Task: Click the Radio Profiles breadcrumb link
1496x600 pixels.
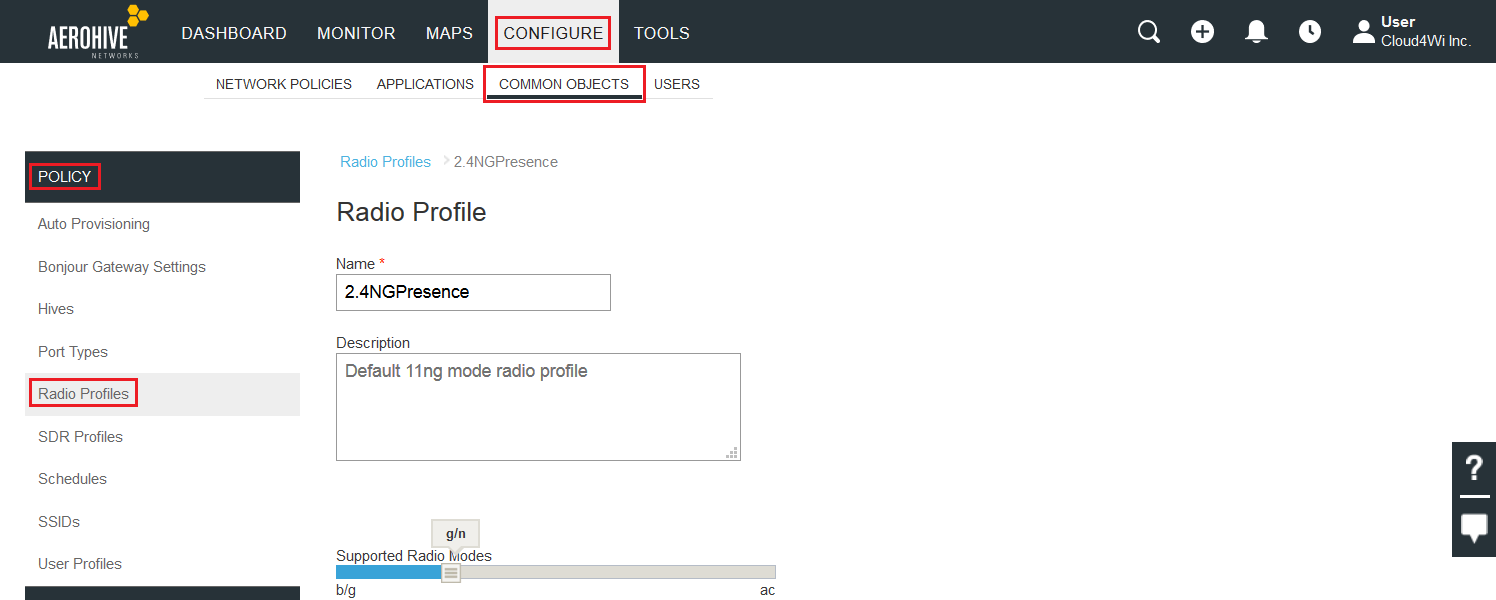Action: coord(385,162)
